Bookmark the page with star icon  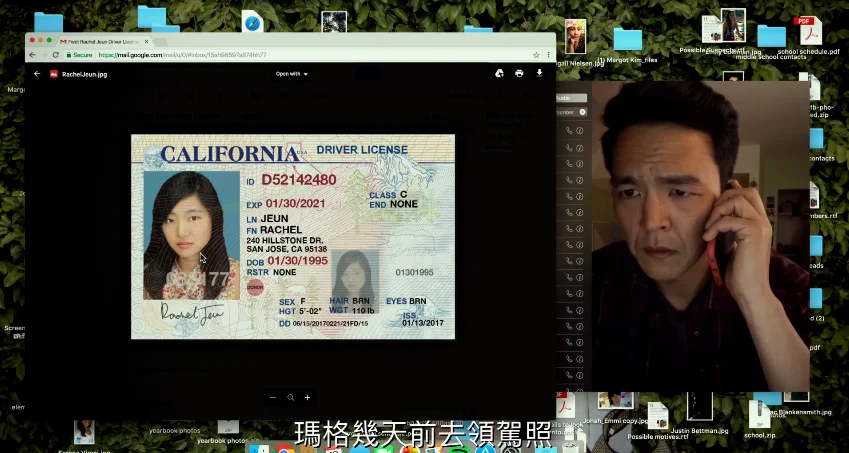coord(536,55)
